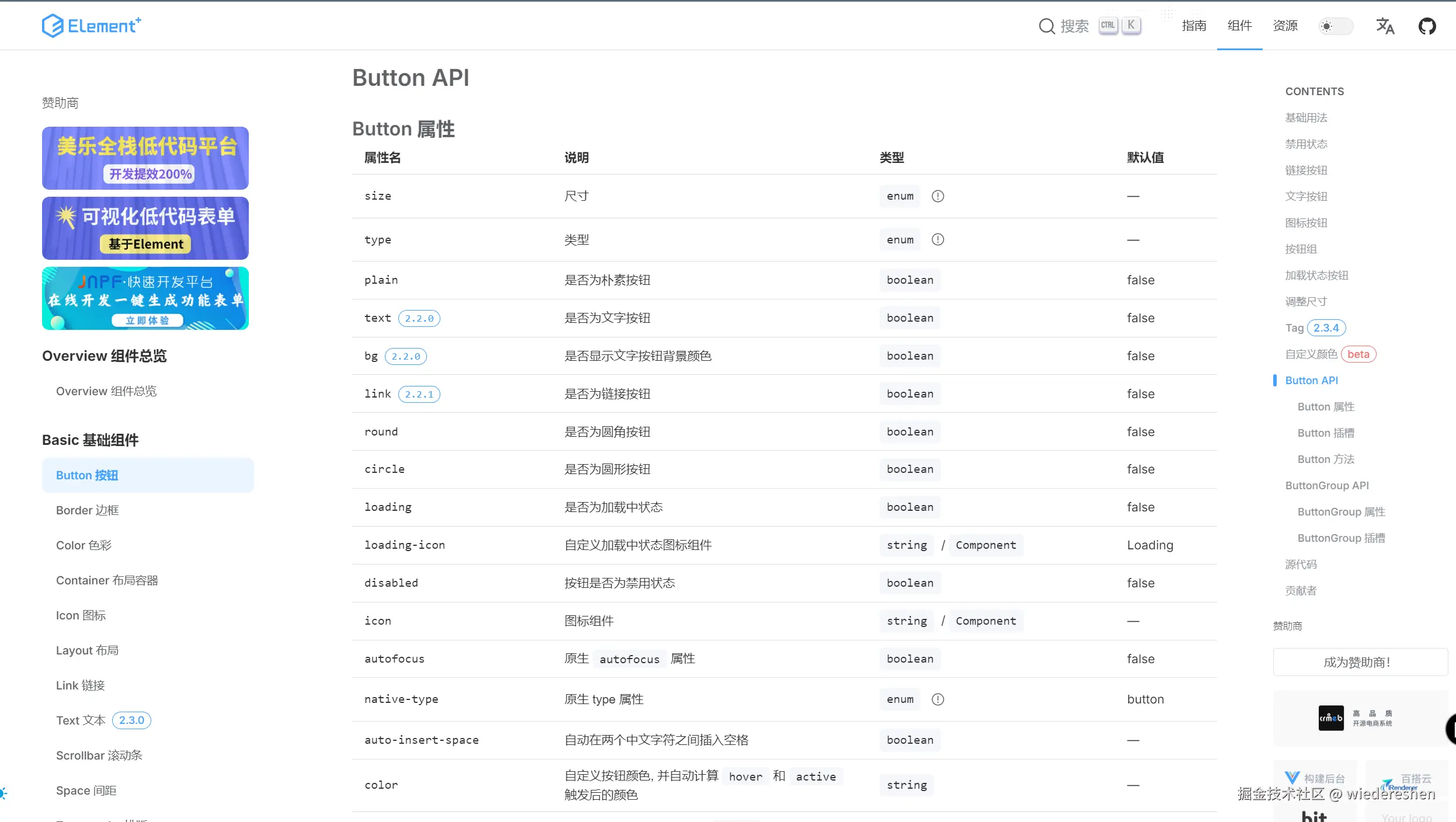Screen dimensions: 1456x822
Task: Click the Element Plus logo
Action: (x=91, y=25)
